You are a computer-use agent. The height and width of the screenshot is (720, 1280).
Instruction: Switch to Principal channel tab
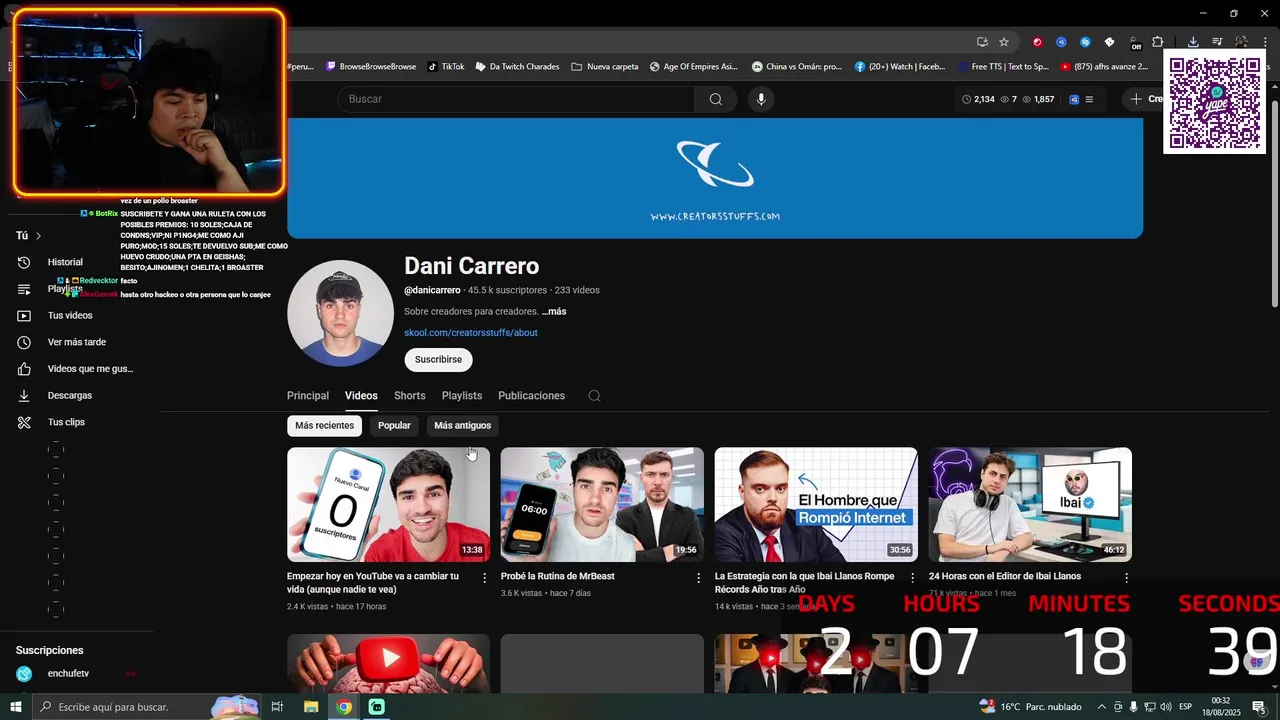[x=308, y=396]
